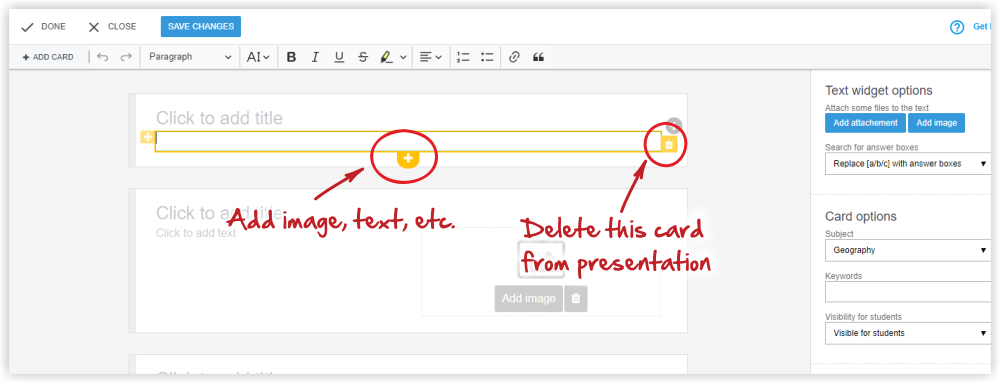Toggle bold formatting
1000x383 pixels.
[291, 57]
